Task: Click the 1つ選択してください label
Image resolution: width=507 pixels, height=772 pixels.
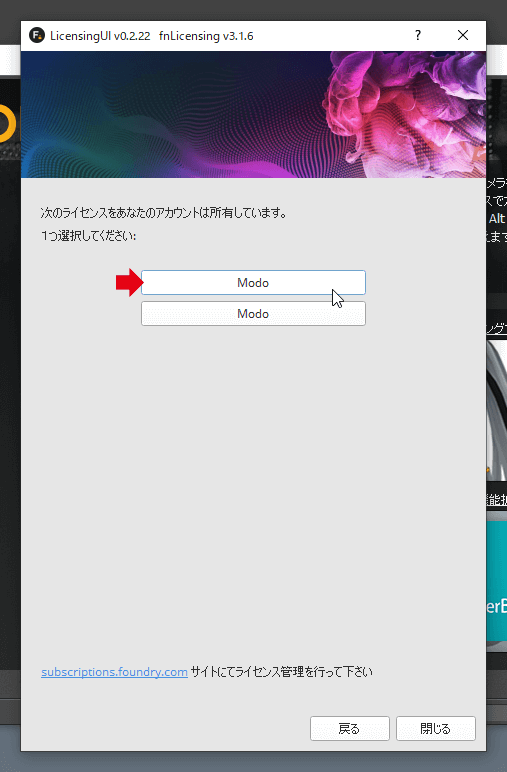Action: (x=89, y=236)
